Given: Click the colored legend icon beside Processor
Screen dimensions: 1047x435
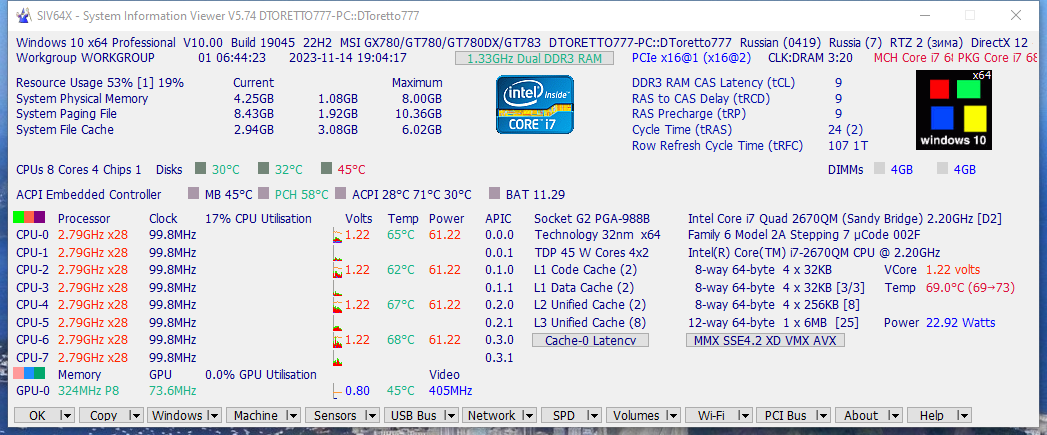Looking at the screenshot, I should pos(29,218).
